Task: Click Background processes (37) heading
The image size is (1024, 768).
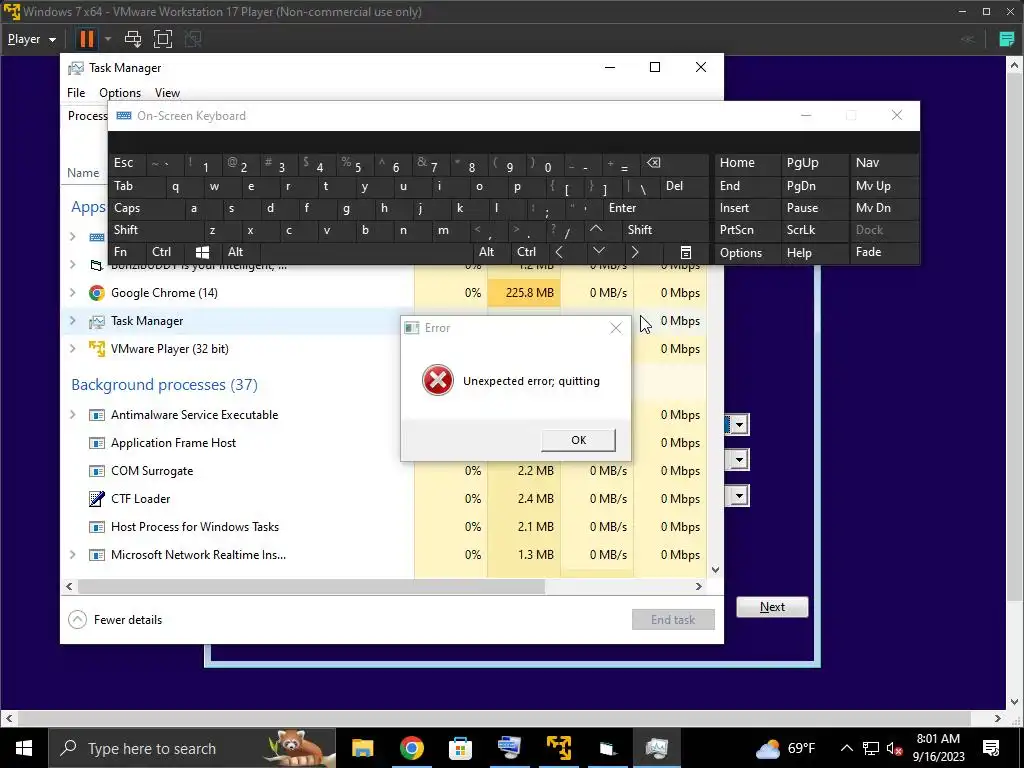Action: coord(164,385)
